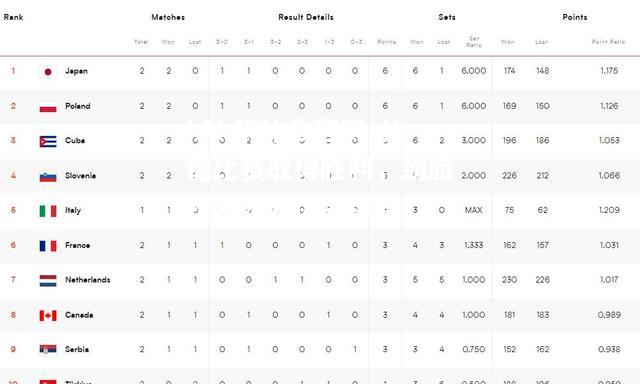Sort by the Point Ratio column
The image size is (640, 384).
point(608,42)
